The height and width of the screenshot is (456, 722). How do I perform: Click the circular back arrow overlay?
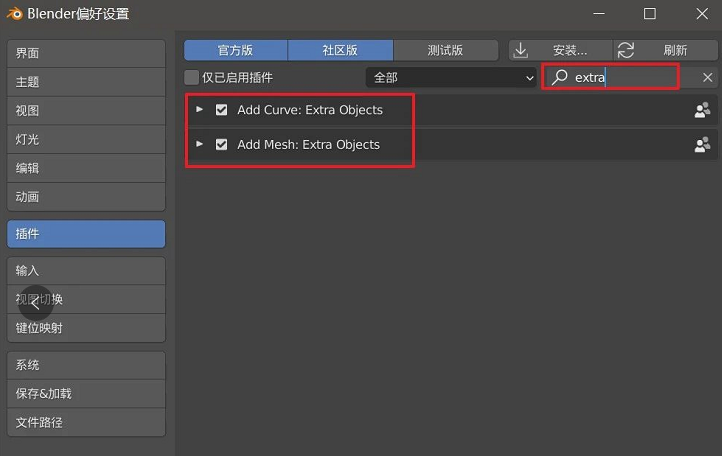35,303
